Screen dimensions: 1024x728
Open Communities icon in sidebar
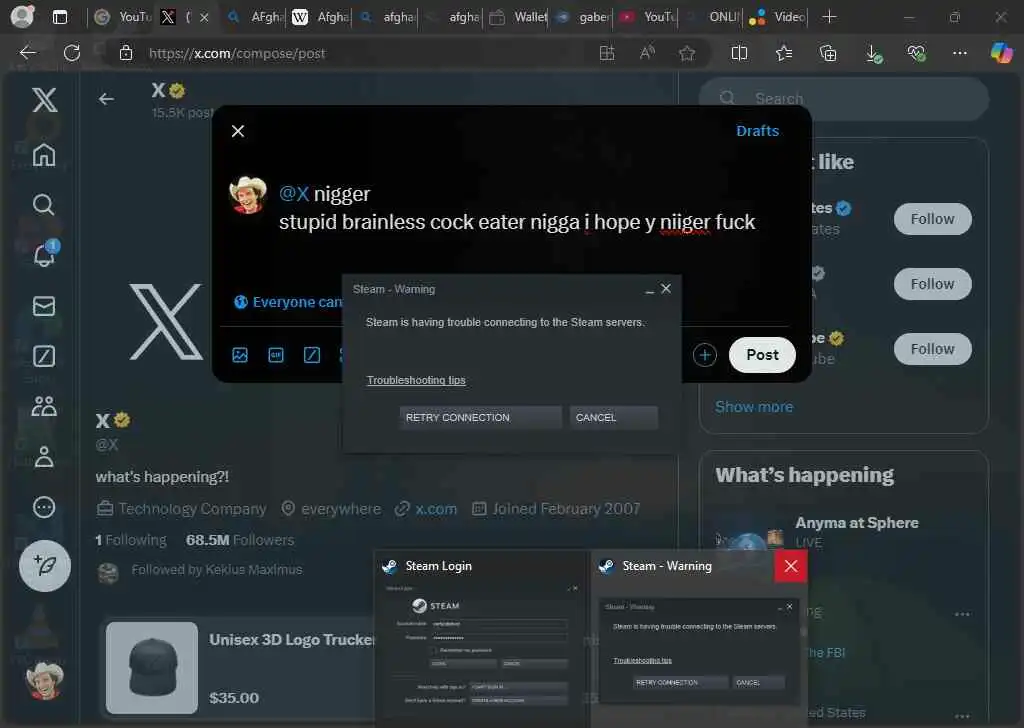pos(44,406)
